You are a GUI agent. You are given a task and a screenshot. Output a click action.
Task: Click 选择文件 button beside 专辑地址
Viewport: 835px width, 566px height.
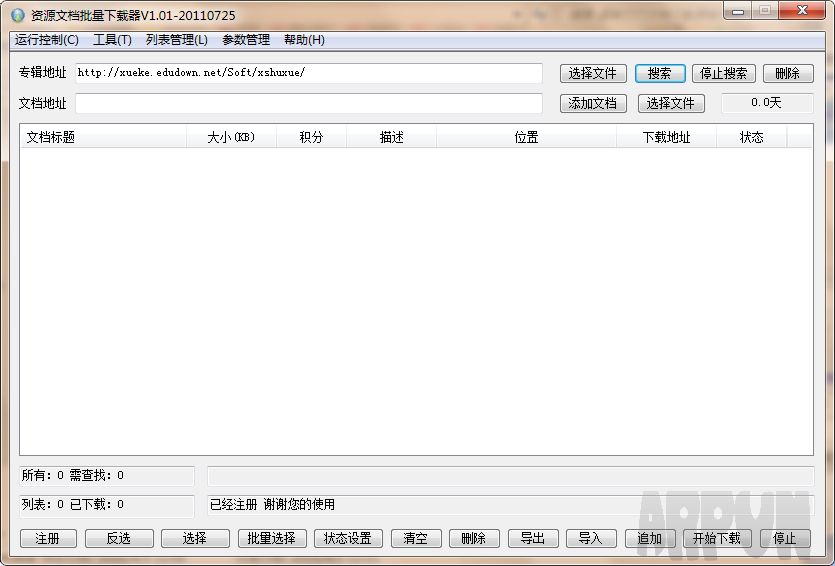pos(593,73)
